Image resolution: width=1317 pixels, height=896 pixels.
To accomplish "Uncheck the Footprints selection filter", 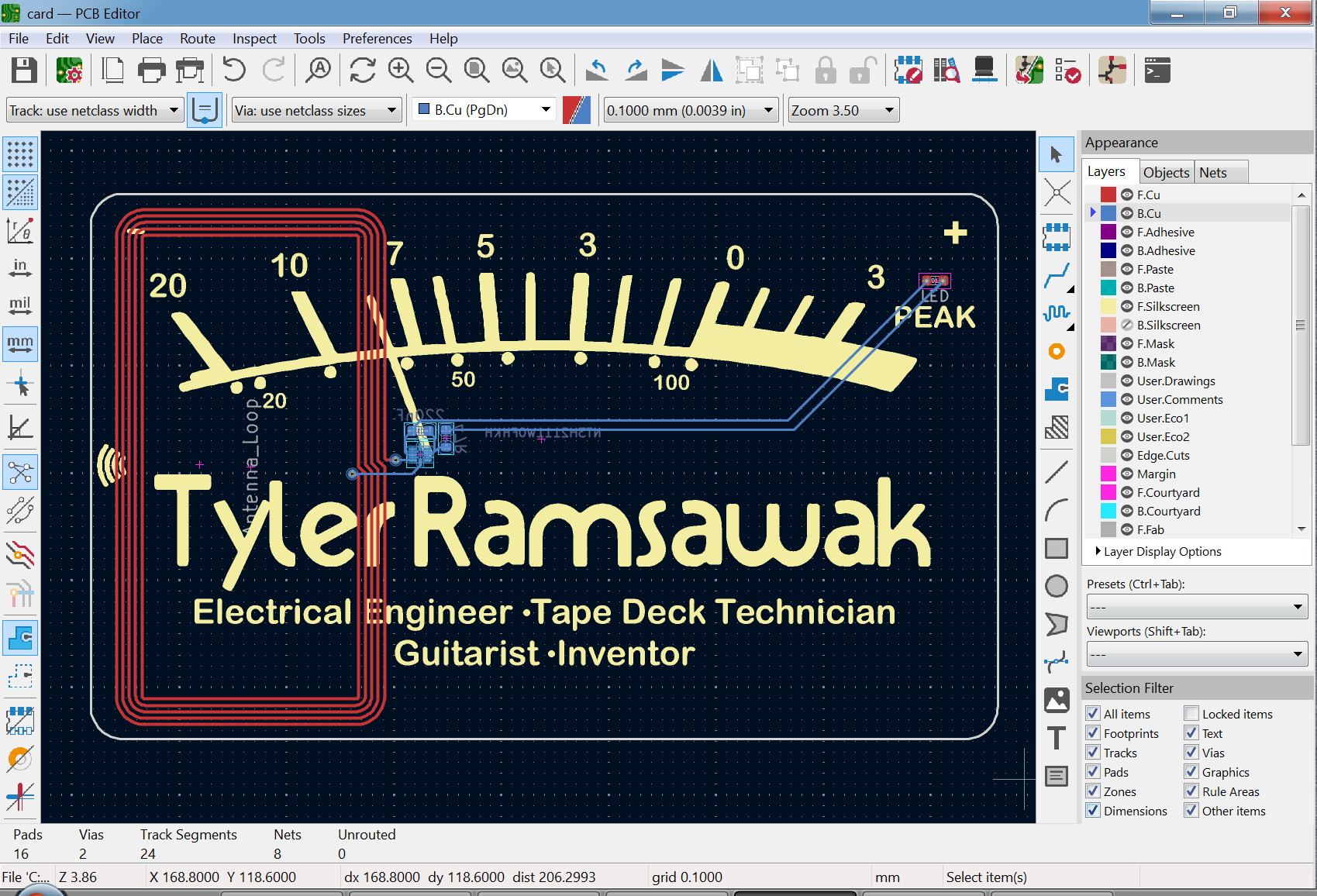I will [x=1093, y=732].
